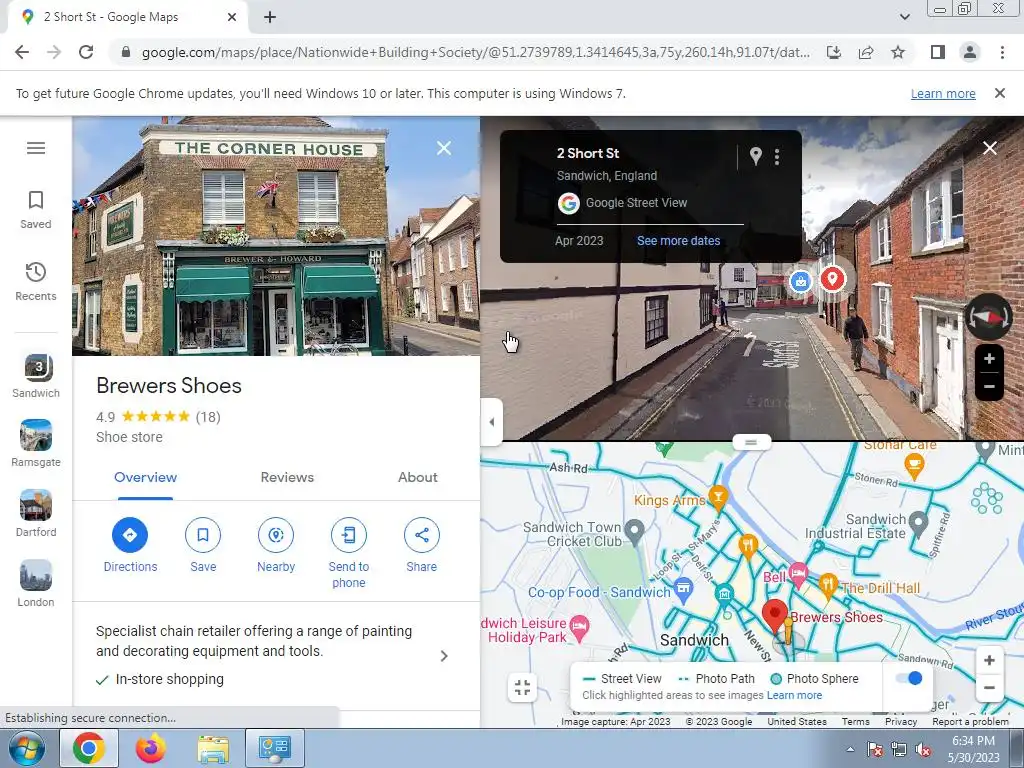Screen dimensions: 1024x768
Task: Close the Street View pane
Action: click(990, 148)
